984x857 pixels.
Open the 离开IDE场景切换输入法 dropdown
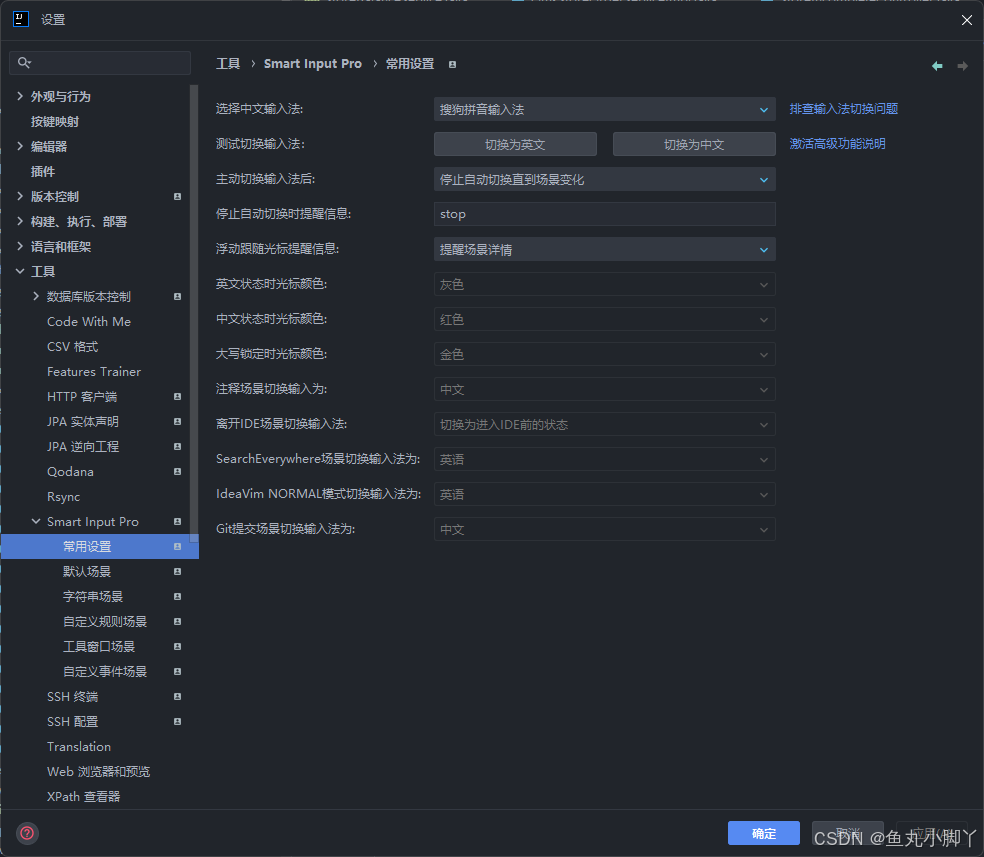pos(604,425)
